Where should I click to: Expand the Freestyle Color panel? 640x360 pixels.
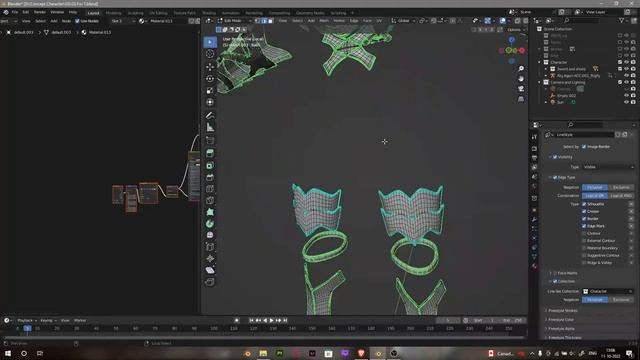(561, 320)
